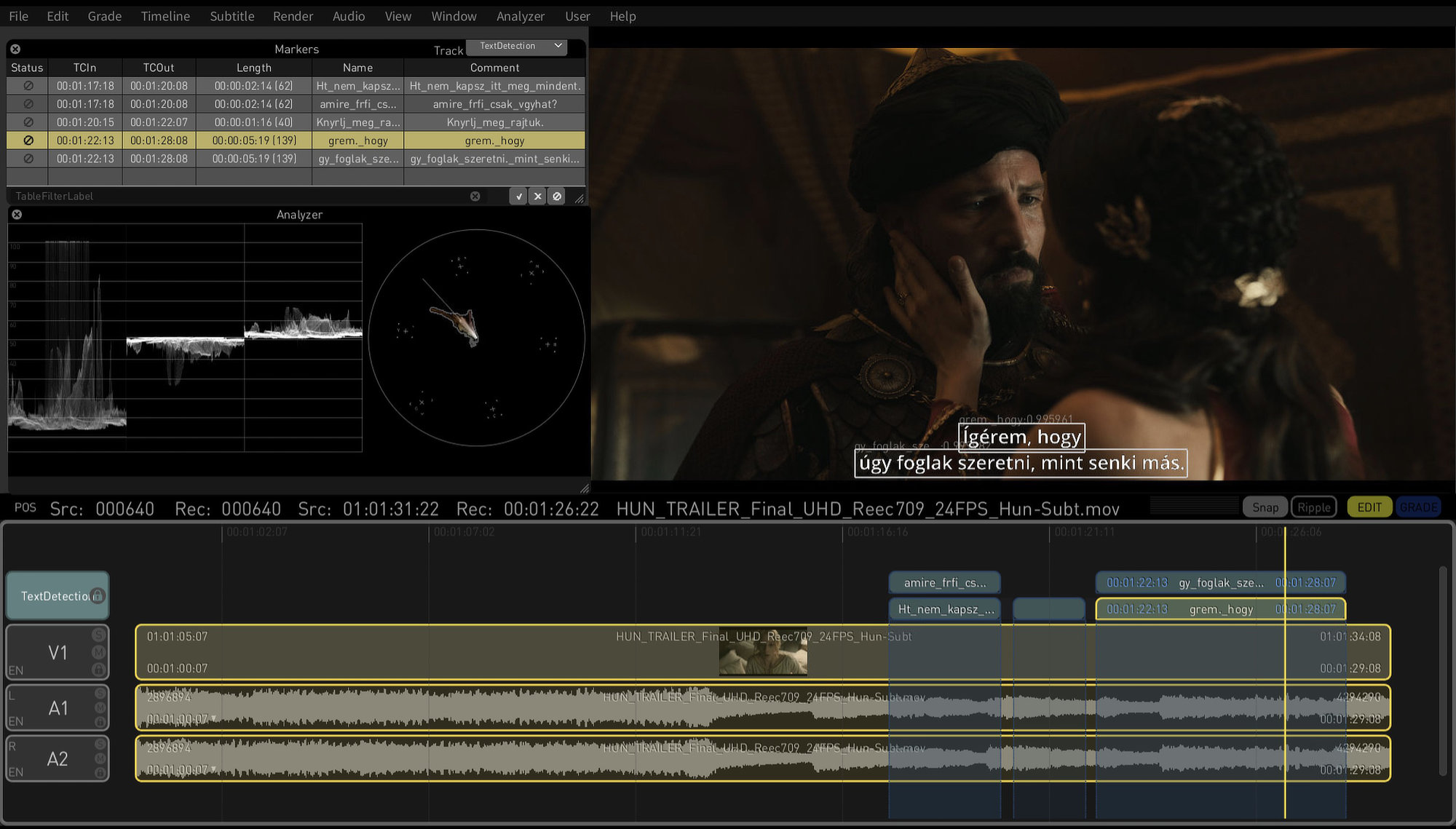
Task: Select comment 'Knyrlj_meg_rajtuk.' cell
Action: 495,122
